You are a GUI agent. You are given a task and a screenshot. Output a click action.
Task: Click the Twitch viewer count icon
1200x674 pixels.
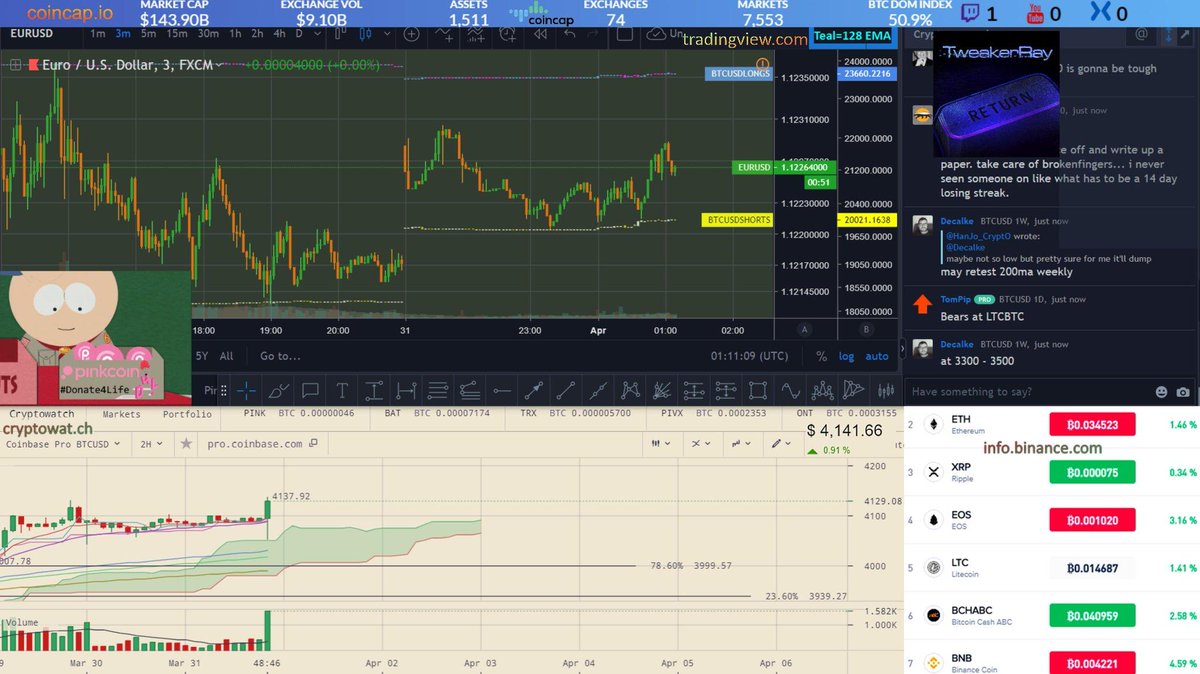[972, 13]
